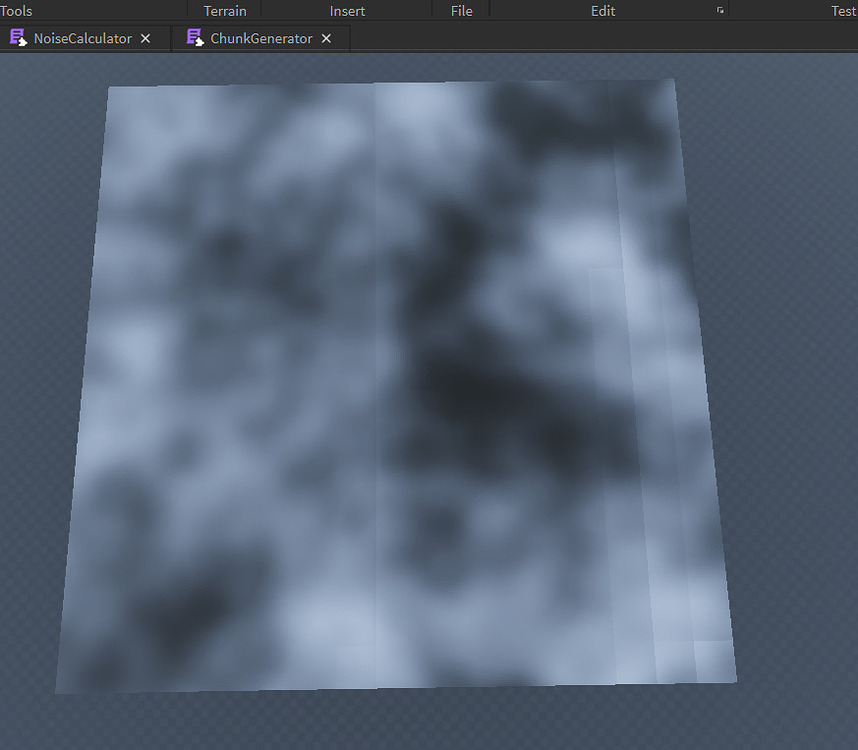Click the ChunkGenerator tab's script icon
The width and height of the screenshot is (858, 750).
(x=196, y=37)
